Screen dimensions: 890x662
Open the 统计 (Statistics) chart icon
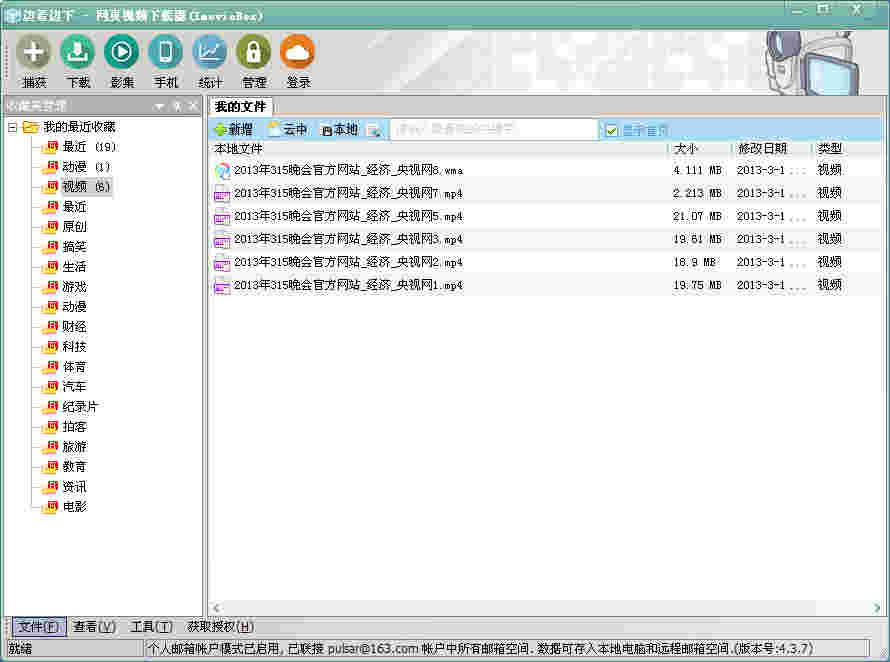(210, 52)
